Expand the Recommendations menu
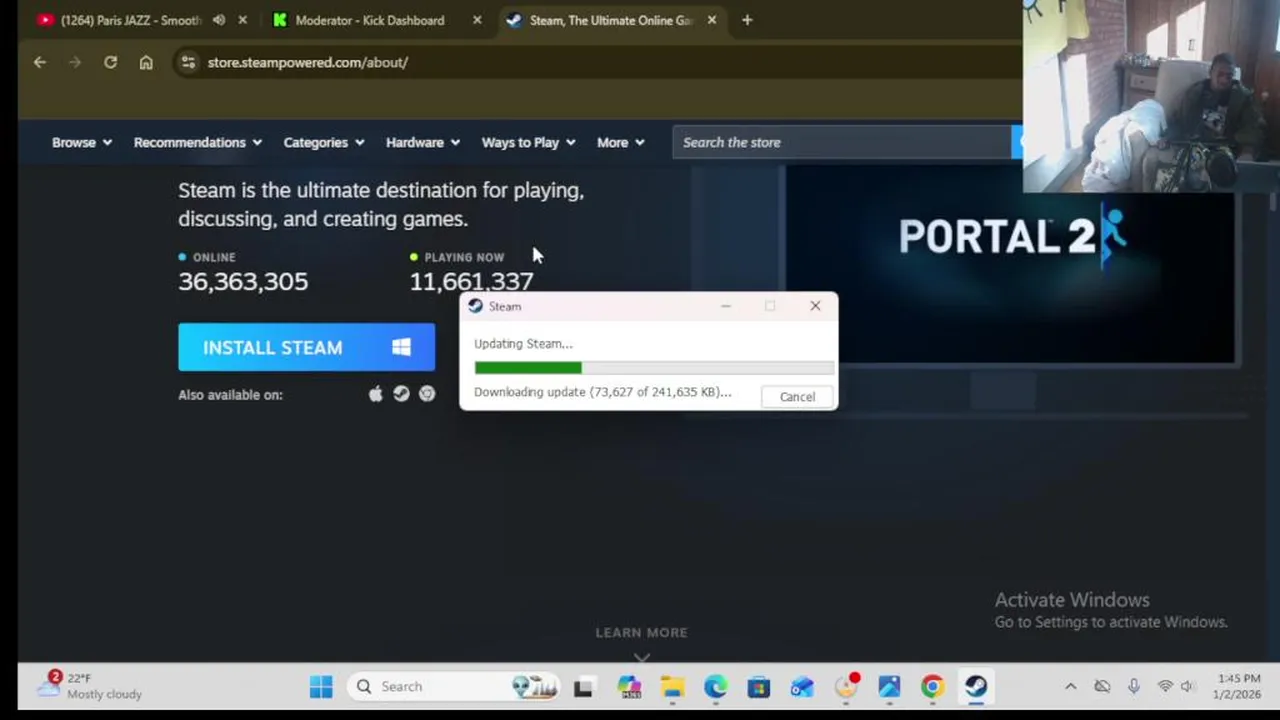 click(198, 142)
